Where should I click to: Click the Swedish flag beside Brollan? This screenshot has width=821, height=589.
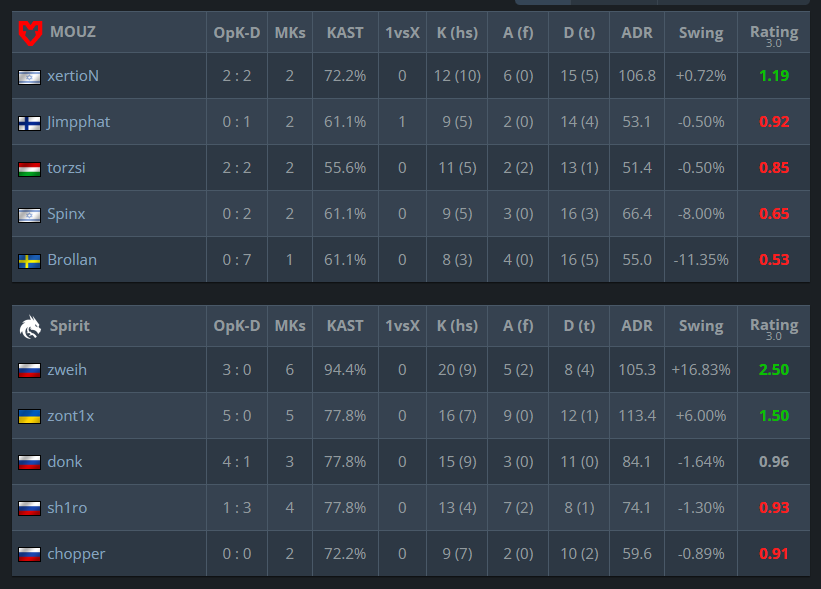(x=29, y=261)
